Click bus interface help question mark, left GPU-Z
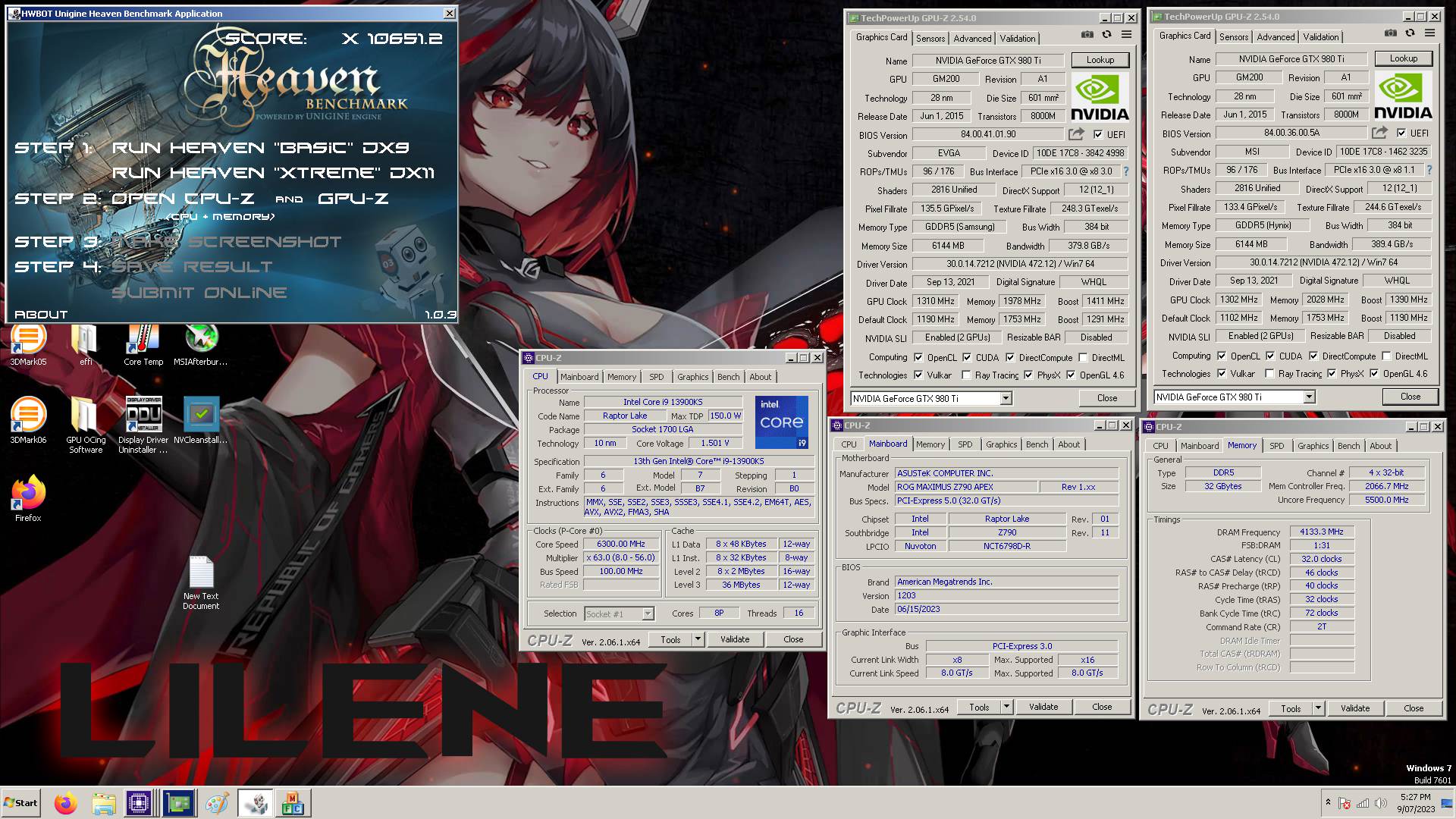1456x819 pixels. point(1126,171)
